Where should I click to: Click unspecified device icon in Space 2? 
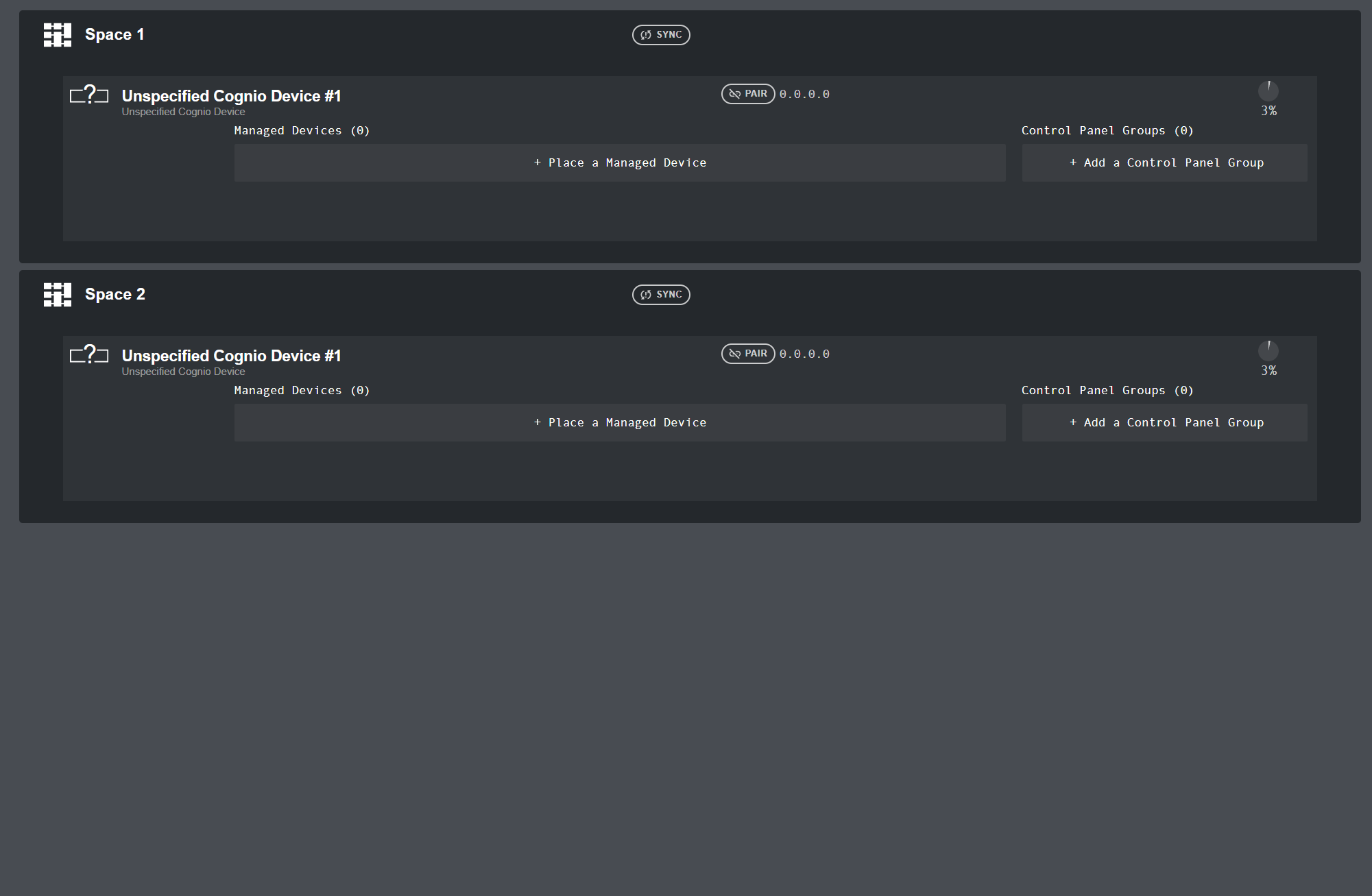(89, 354)
